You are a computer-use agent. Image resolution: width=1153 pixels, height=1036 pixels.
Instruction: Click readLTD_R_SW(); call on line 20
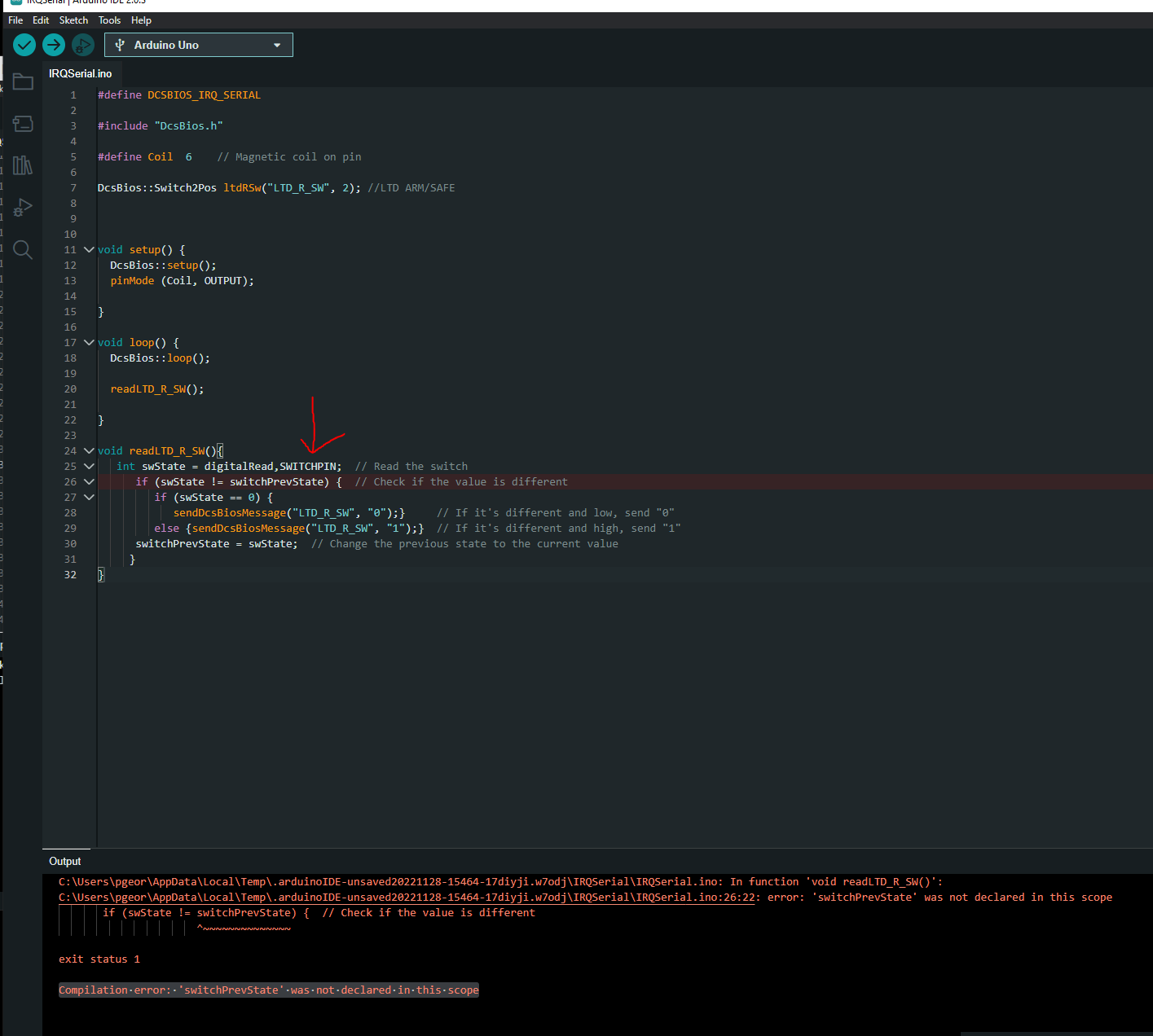click(x=157, y=389)
